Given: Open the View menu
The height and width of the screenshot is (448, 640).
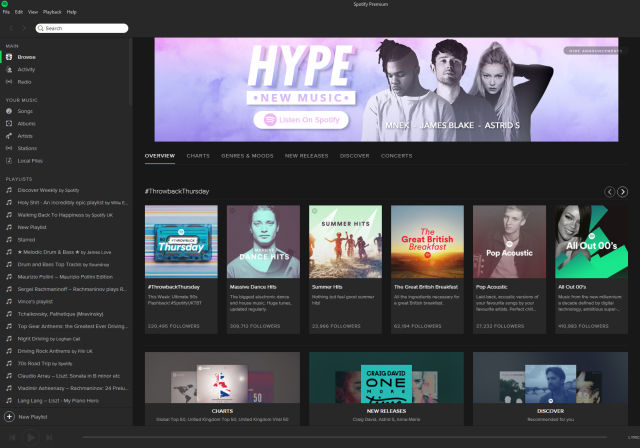Looking at the screenshot, I should pyautogui.click(x=33, y=12).
